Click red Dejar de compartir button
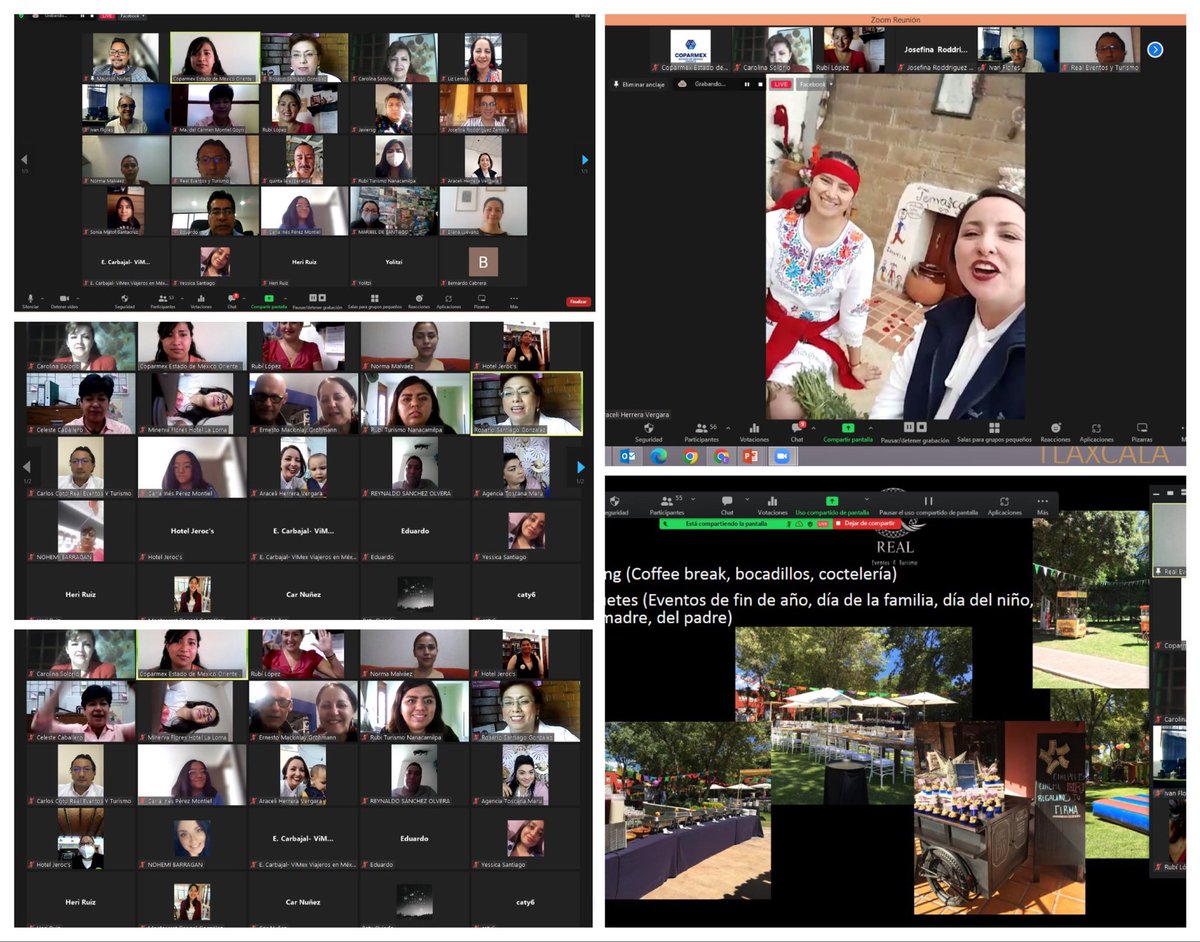Viewport: 1200px width, 942px height. (x=867, y=523)
